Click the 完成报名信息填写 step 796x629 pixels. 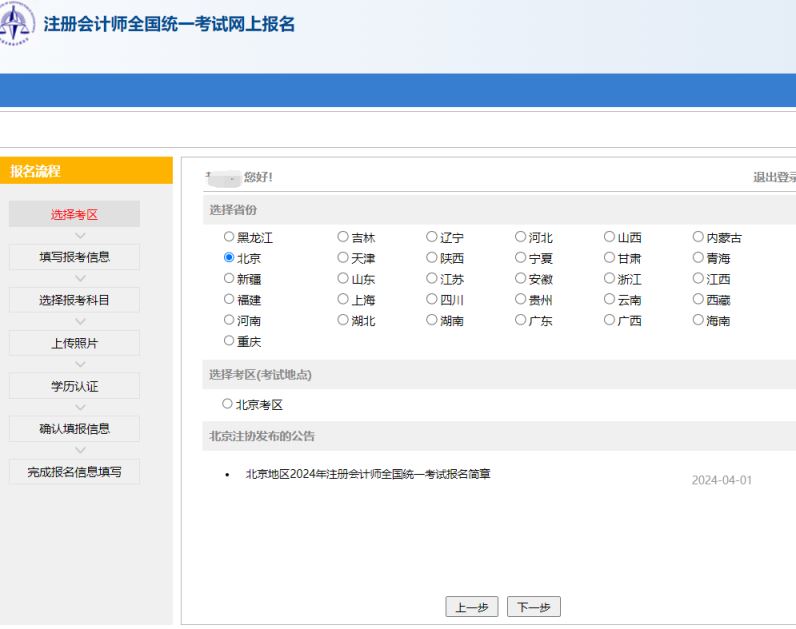pos(74,472)
